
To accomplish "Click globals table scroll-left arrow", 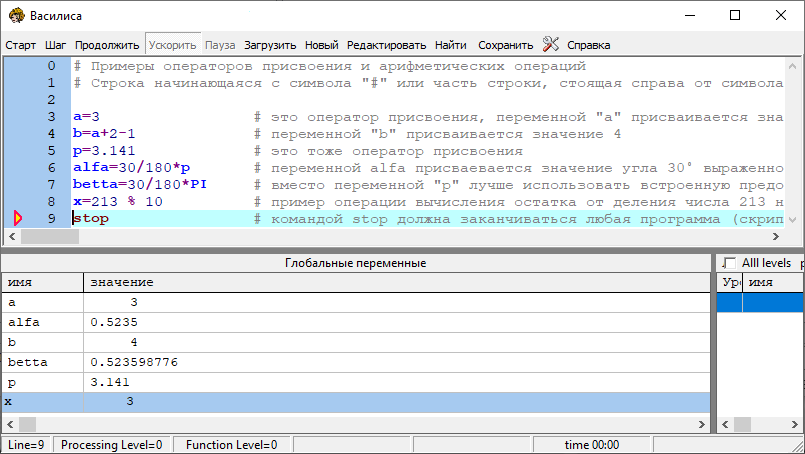I will click(10, 424).
